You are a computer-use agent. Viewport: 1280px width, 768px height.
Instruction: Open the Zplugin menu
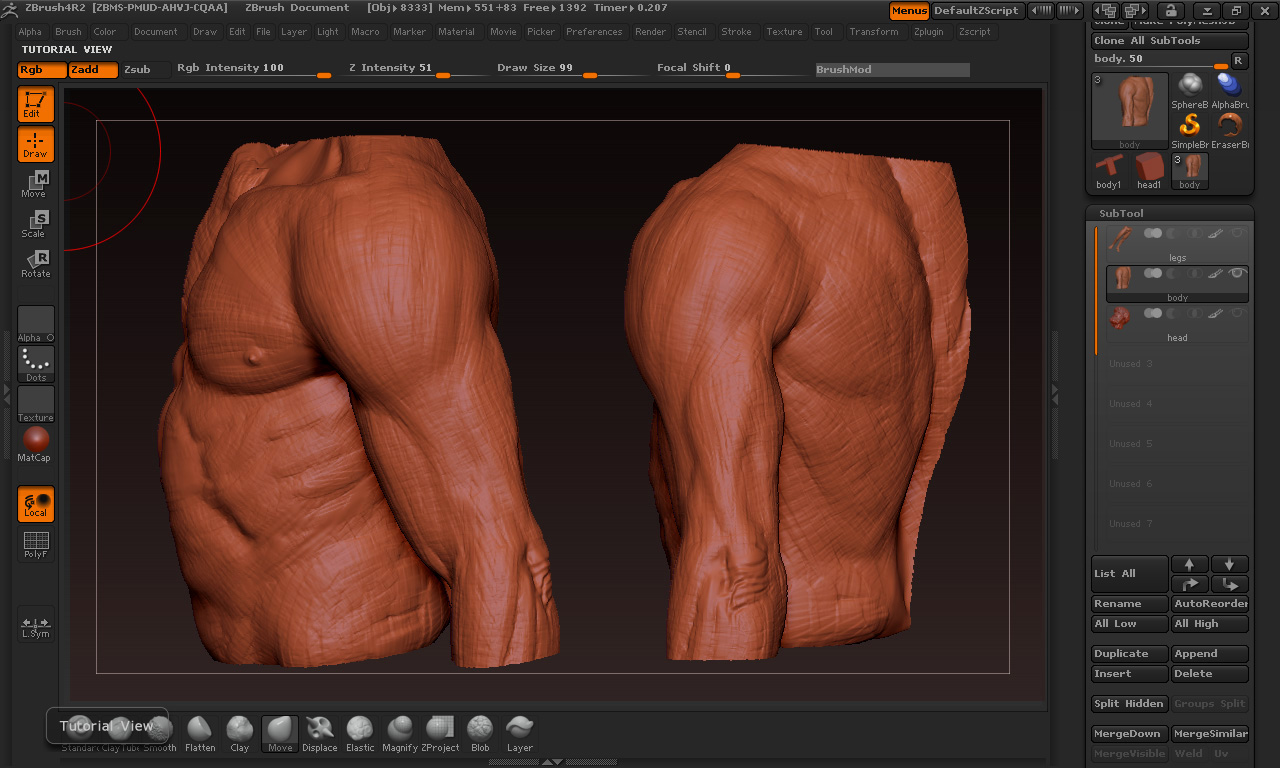pos(928,32)
